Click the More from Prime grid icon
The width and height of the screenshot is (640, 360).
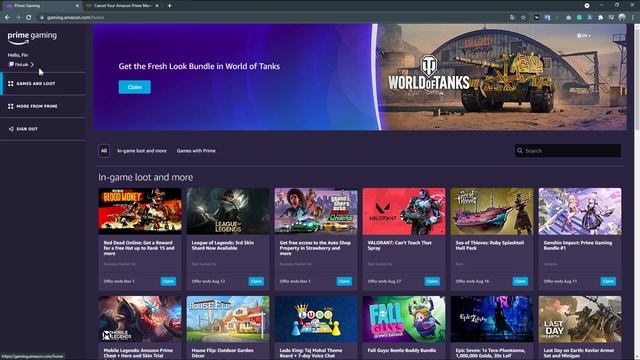point(11,106)
